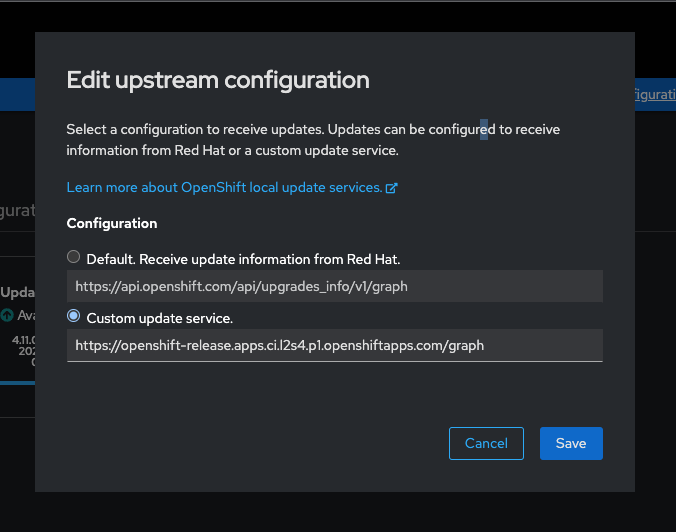676x532 pixels.
Task: Click the partially hidden configuration link at top right
Action: point(655,94)
